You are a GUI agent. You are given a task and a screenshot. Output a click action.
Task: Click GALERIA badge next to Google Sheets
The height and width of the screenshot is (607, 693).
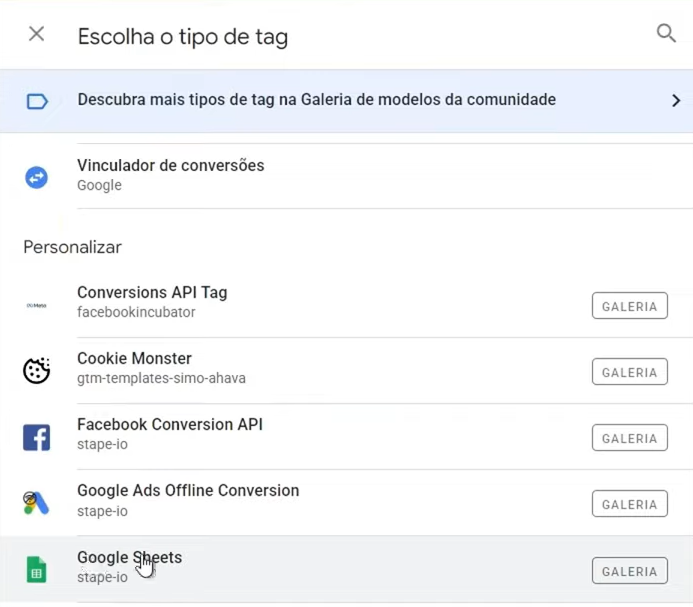point(629,571)
